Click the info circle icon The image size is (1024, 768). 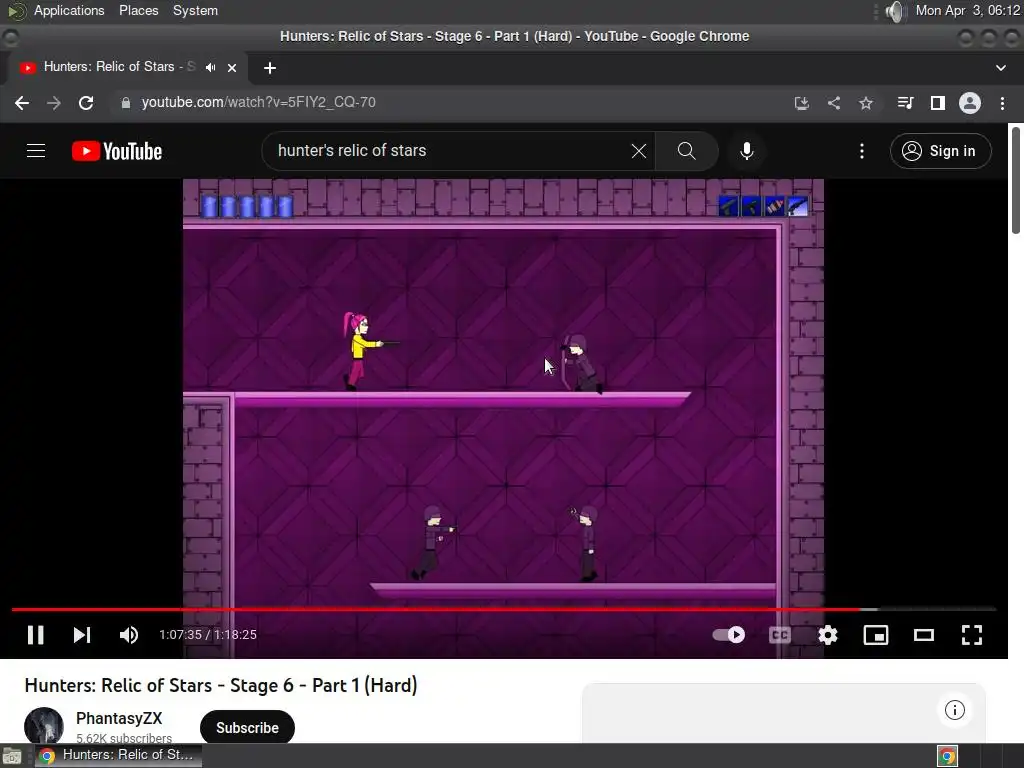pyautogui.click(x=954, y=710)
